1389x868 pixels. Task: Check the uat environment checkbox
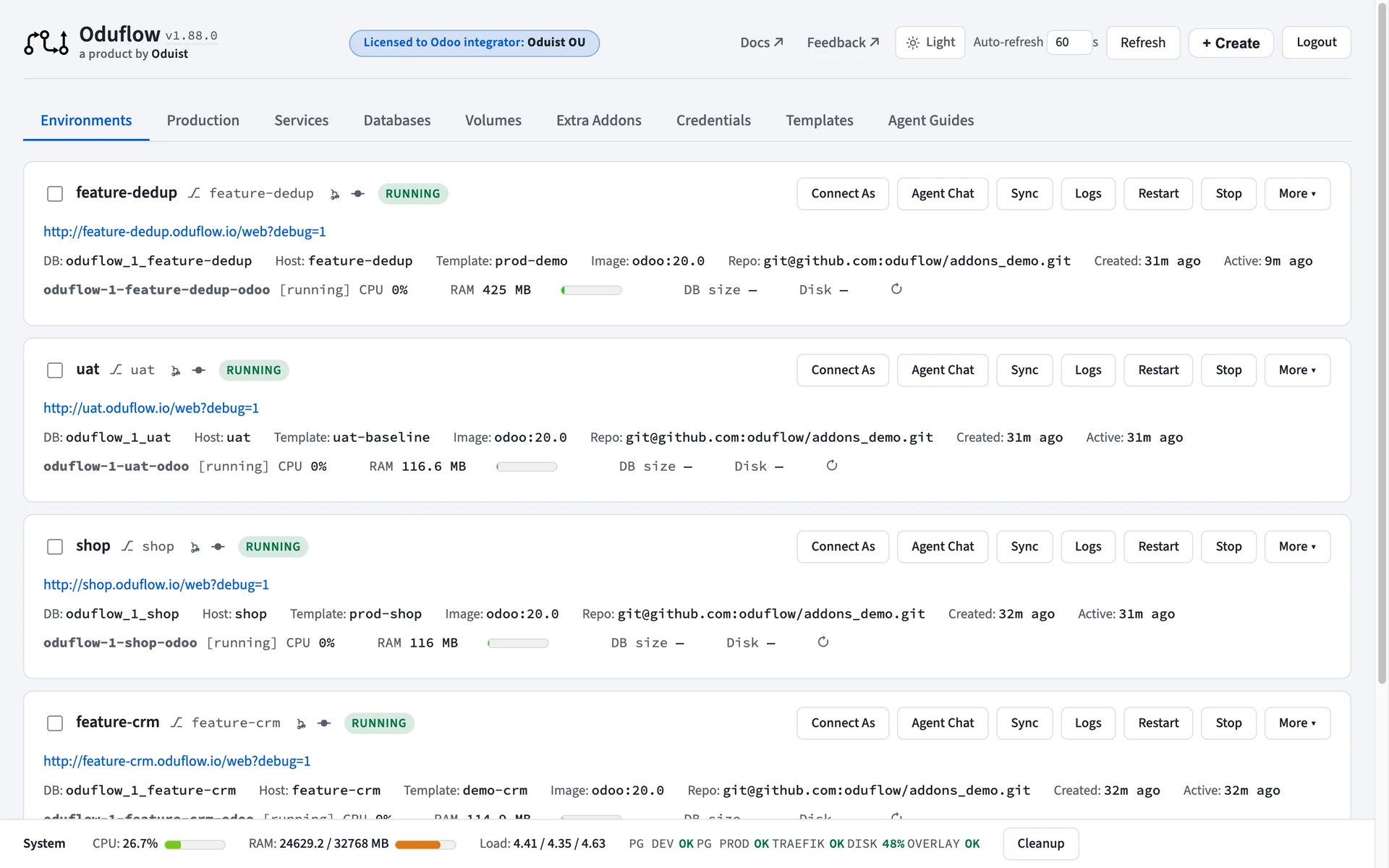[x=55, y=370]
